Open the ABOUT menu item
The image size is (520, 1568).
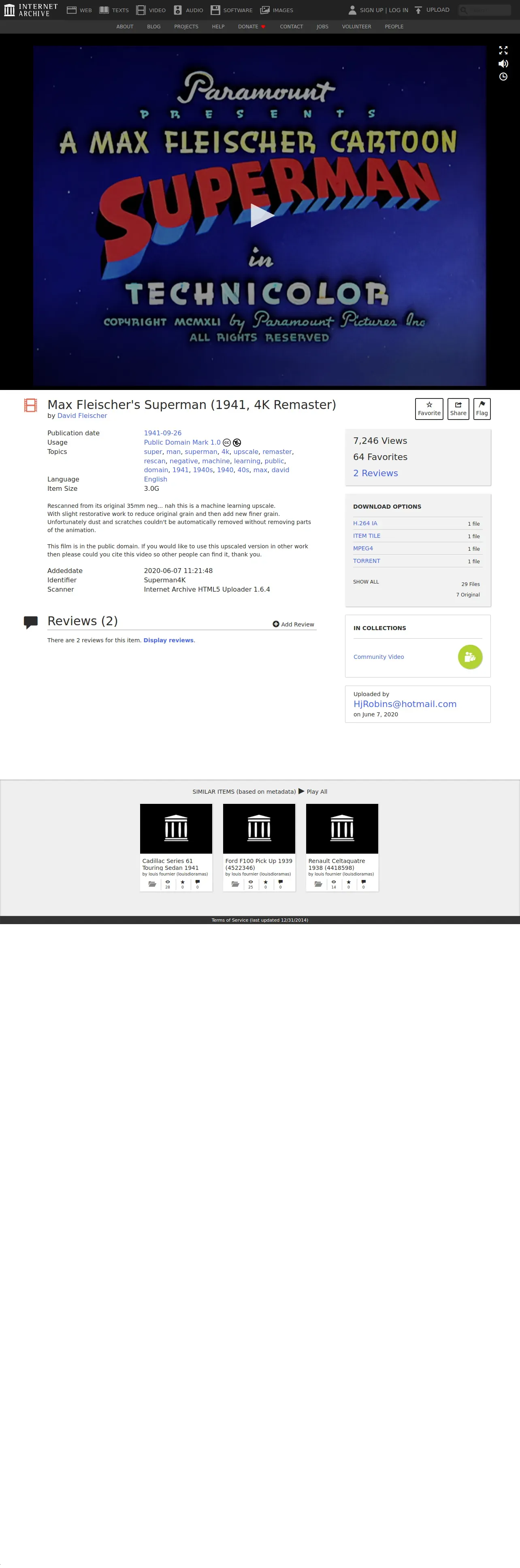(125, 27)
